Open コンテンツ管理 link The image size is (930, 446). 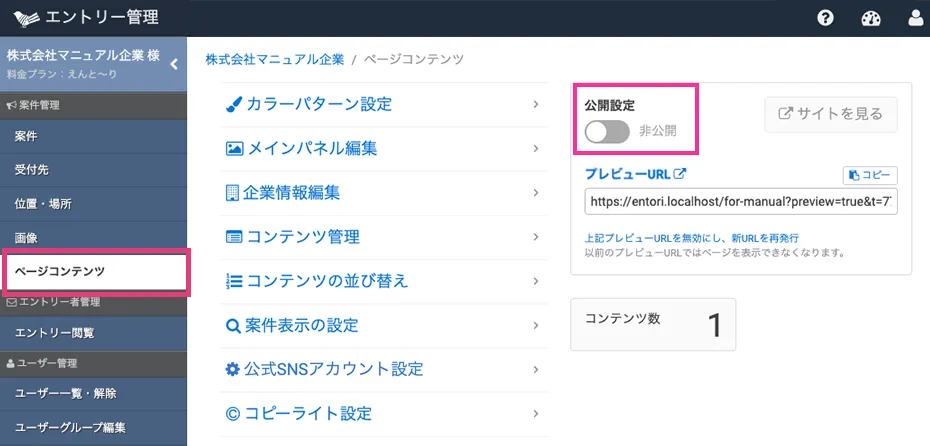(x=303, y=237)
